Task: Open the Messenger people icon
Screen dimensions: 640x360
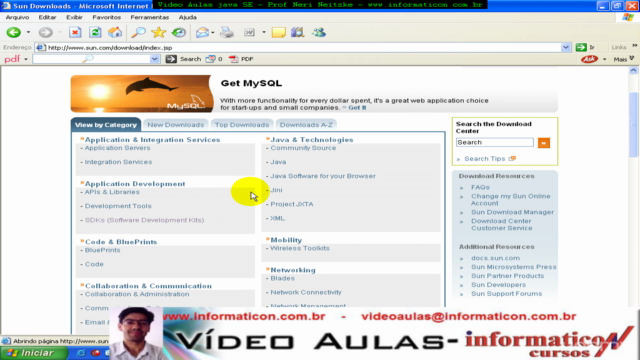Action: 319,32
